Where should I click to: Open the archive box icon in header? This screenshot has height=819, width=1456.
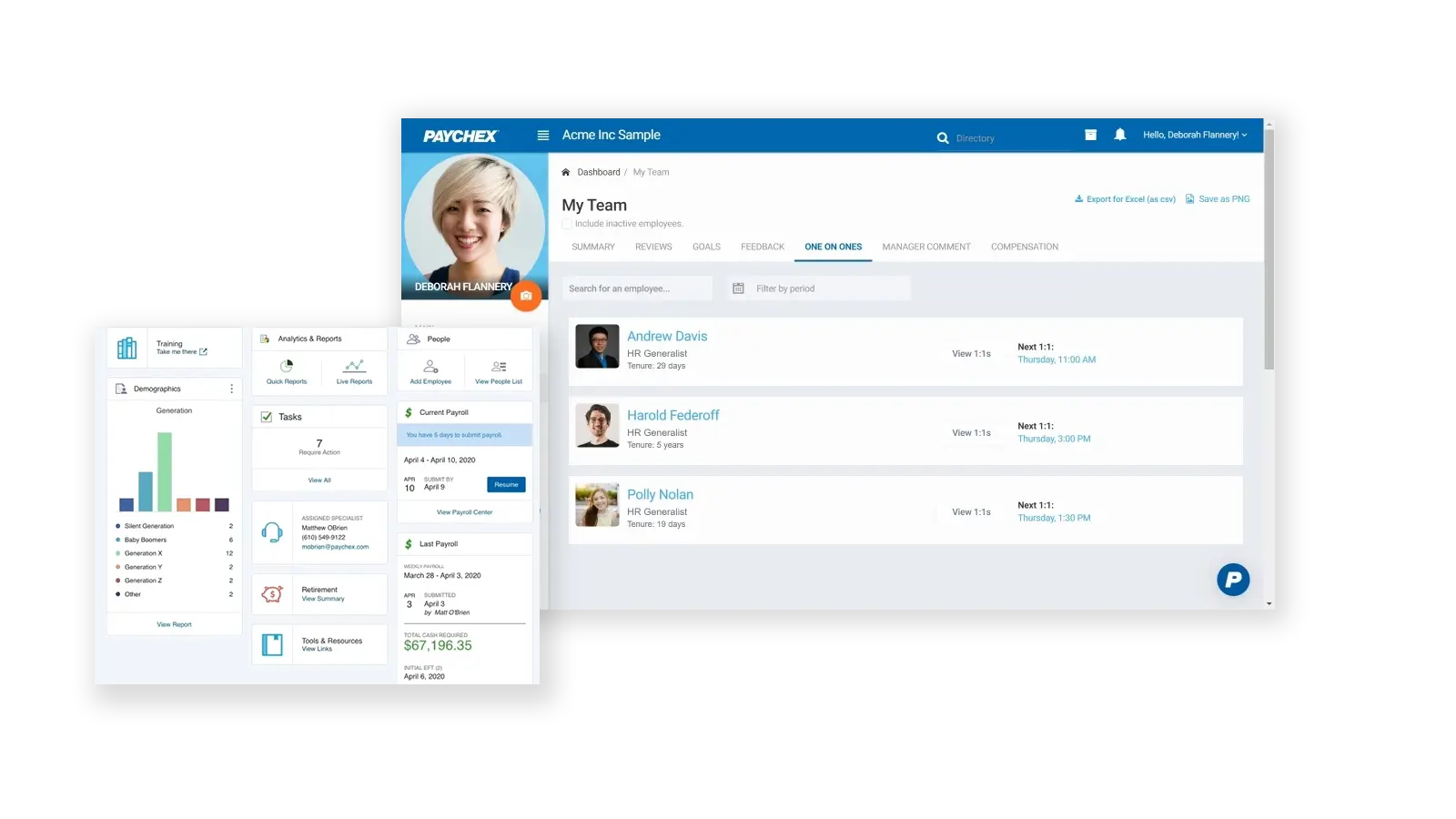[1090, 135]
